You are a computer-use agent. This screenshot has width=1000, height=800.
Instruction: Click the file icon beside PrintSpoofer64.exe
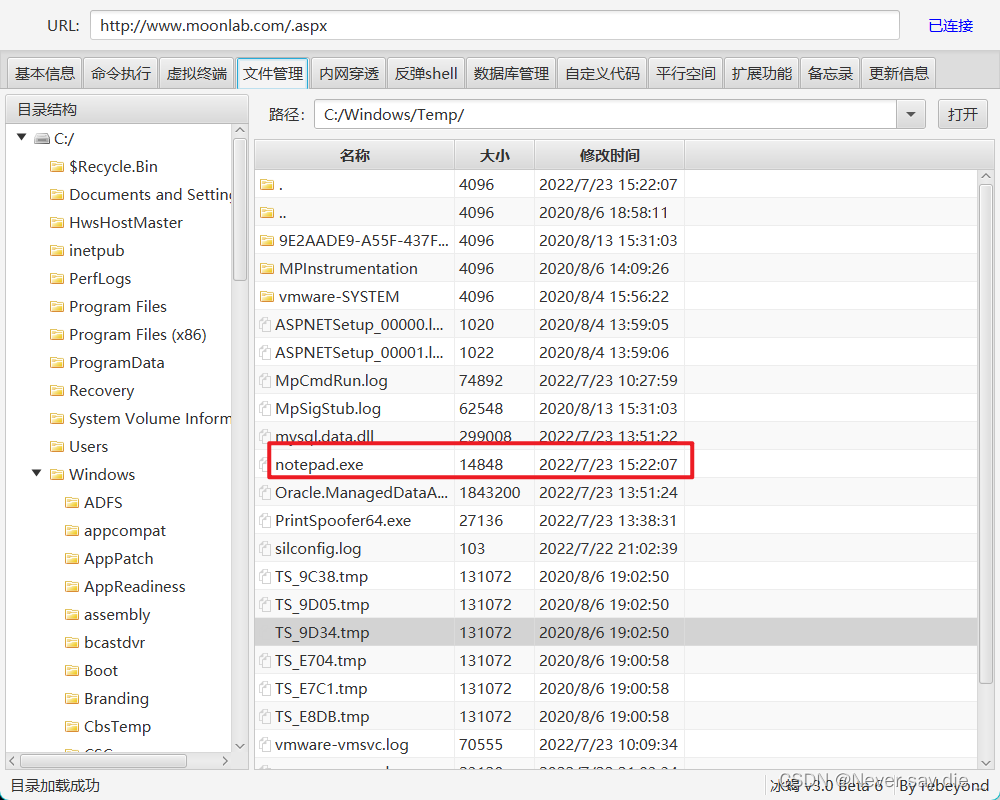point(265,521)
